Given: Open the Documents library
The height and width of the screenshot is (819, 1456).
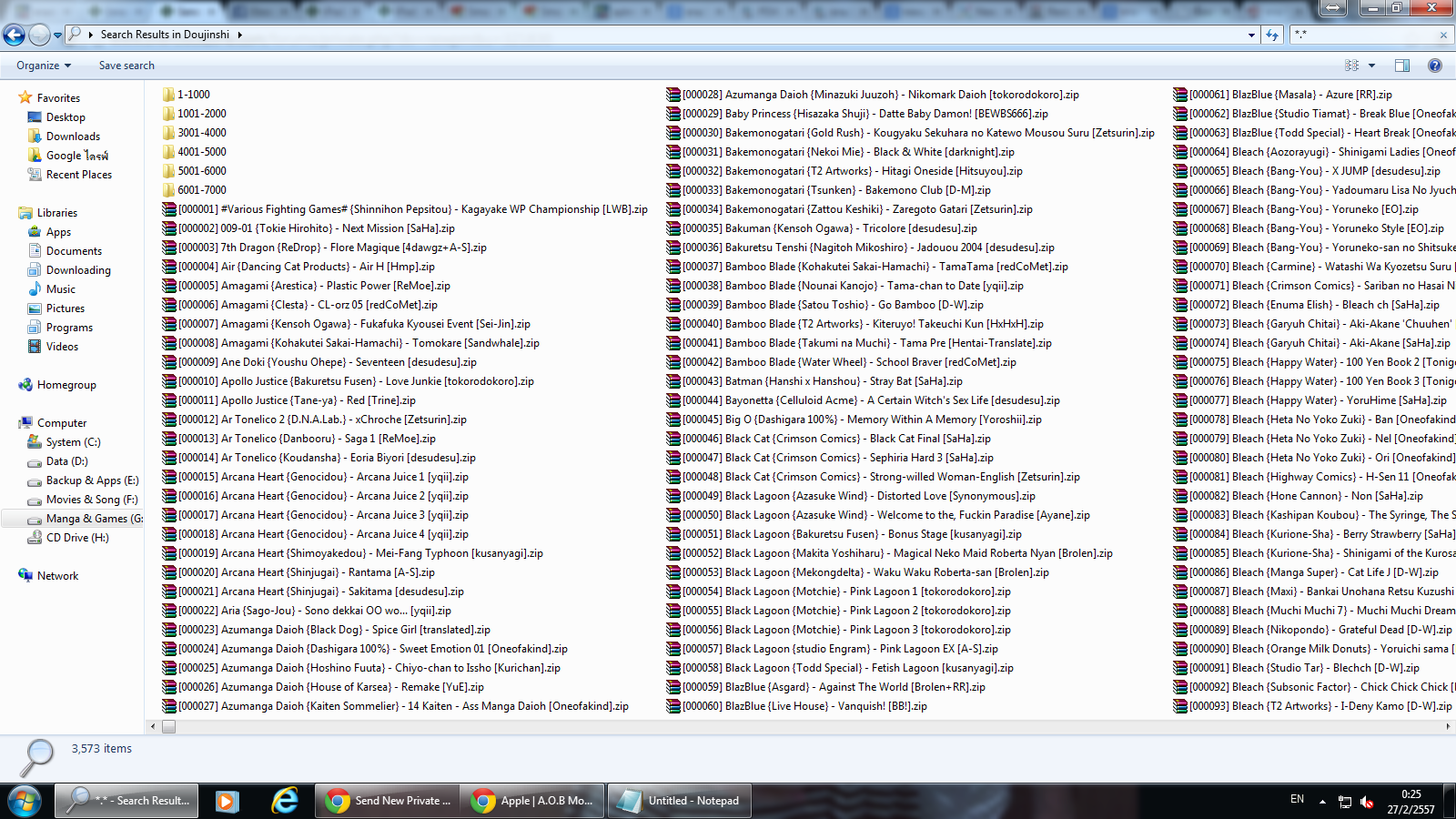Looking at the screenshot, I should point(74,251).
